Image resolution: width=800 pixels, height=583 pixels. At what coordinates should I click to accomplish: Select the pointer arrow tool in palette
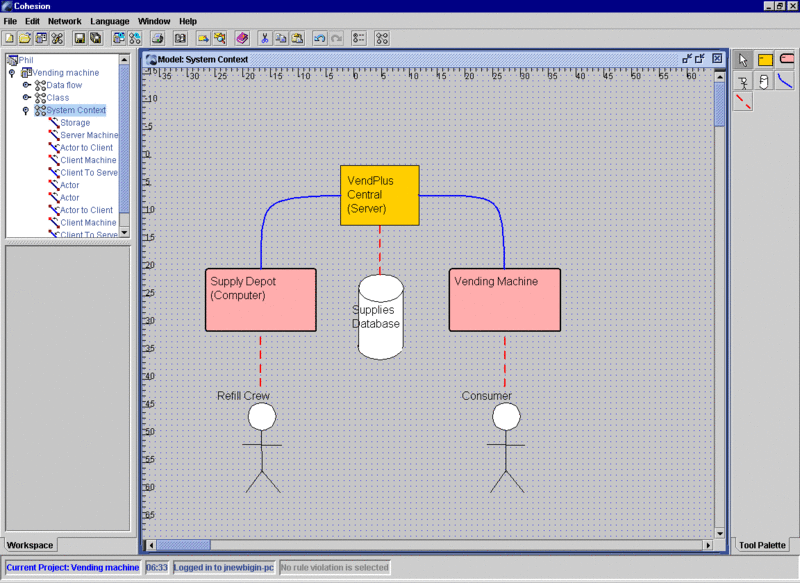pyautogui.click(x=743, y=60)
